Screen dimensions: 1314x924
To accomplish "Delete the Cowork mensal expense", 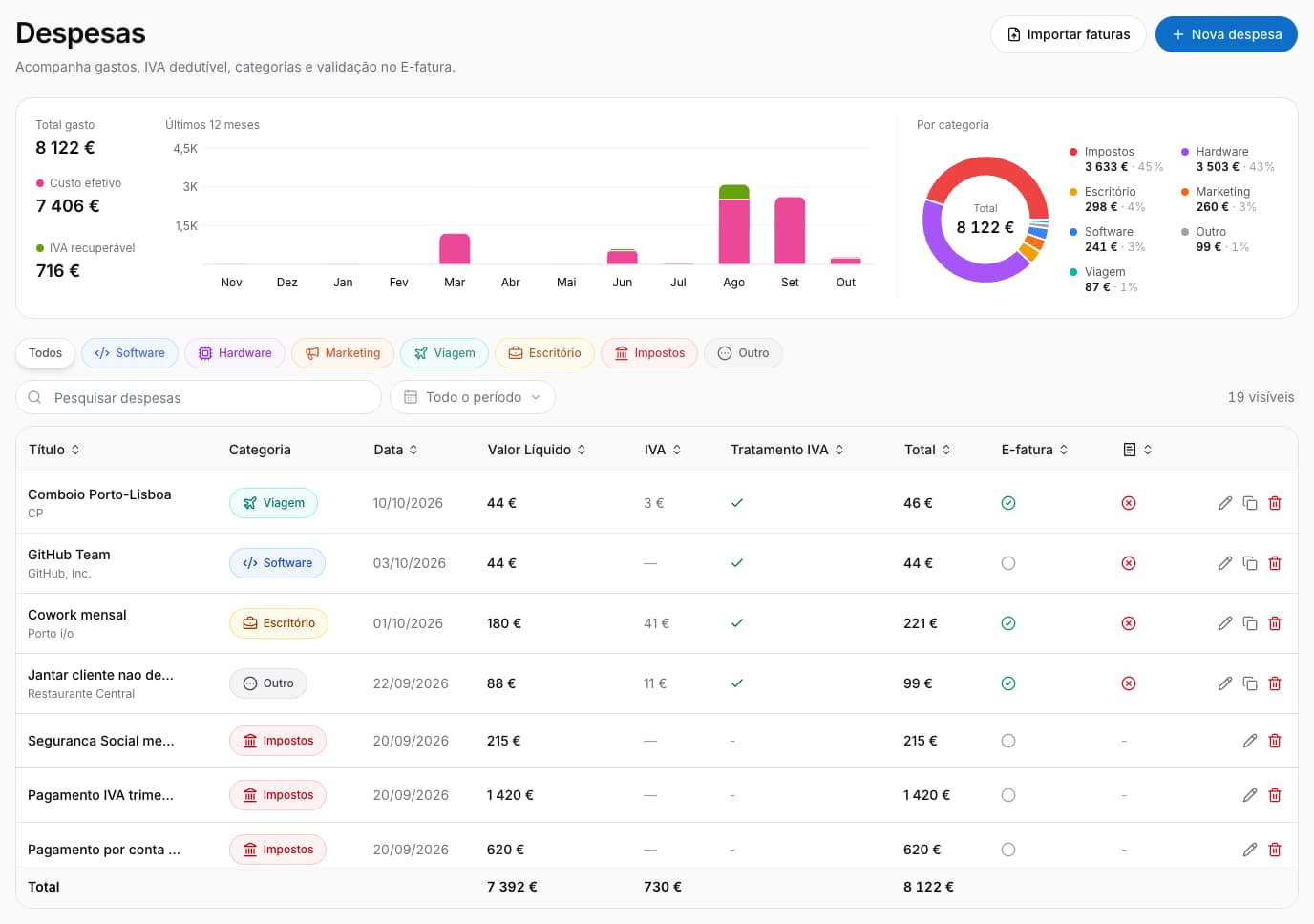I will click(x=1275, y=623).
